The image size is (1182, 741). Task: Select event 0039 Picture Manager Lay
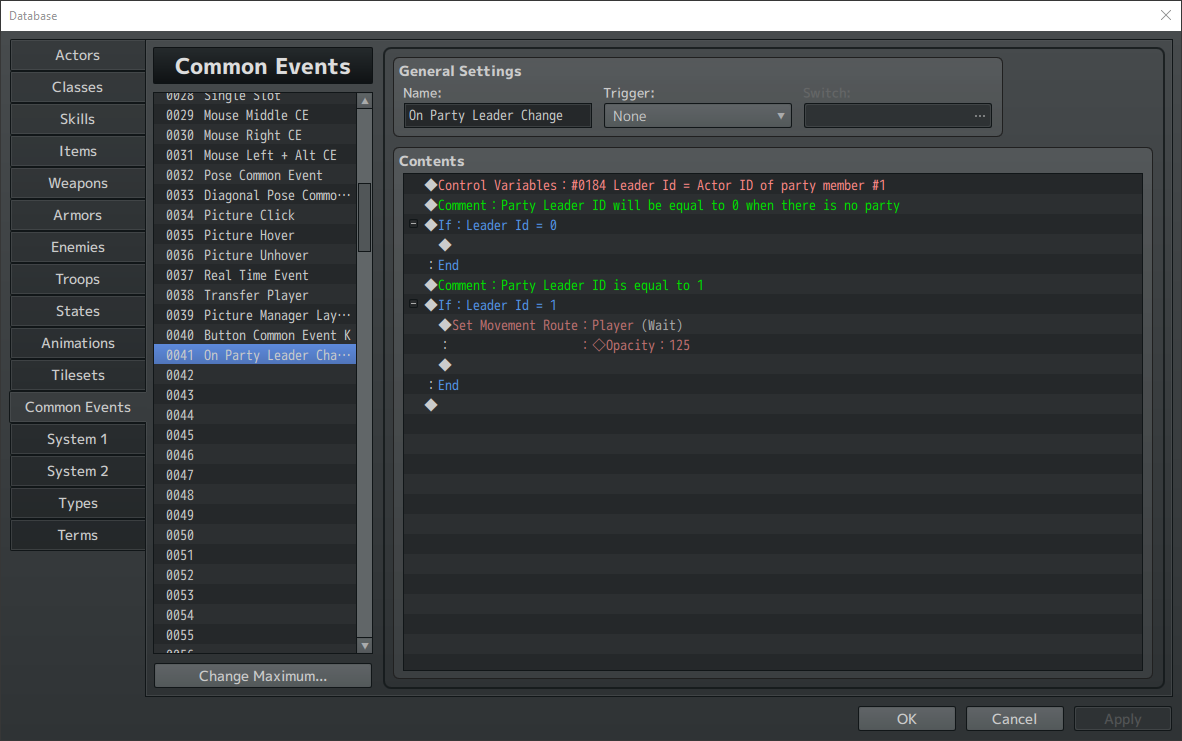255,315
